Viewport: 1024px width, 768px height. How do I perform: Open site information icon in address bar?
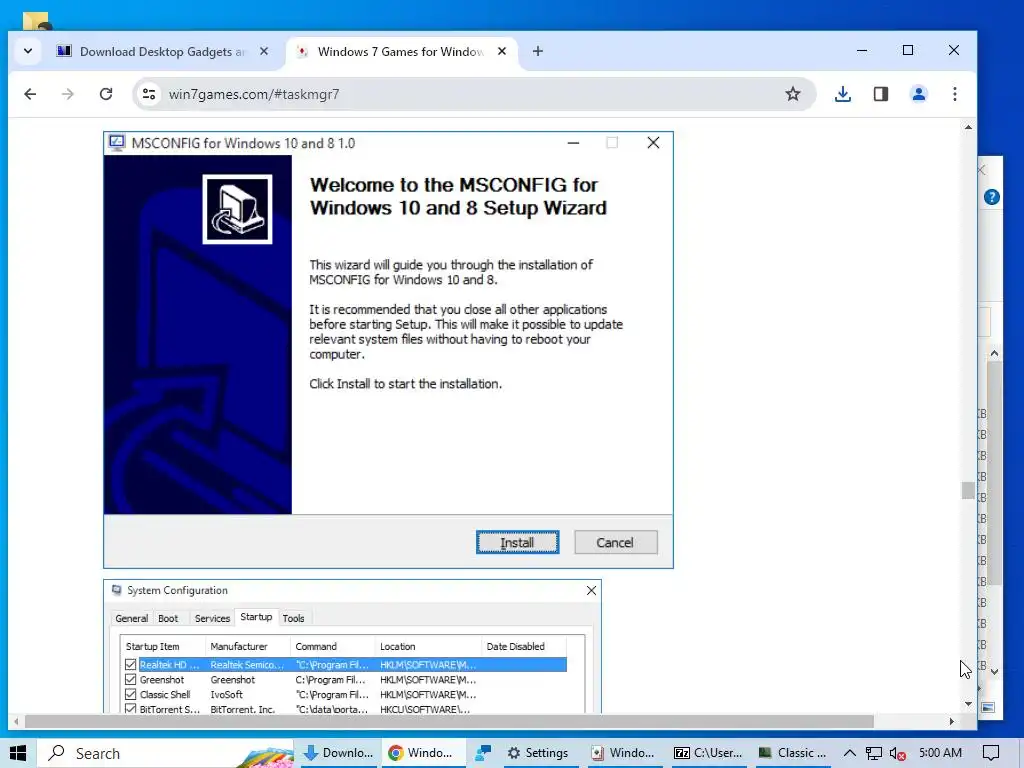tap(150, 94)
